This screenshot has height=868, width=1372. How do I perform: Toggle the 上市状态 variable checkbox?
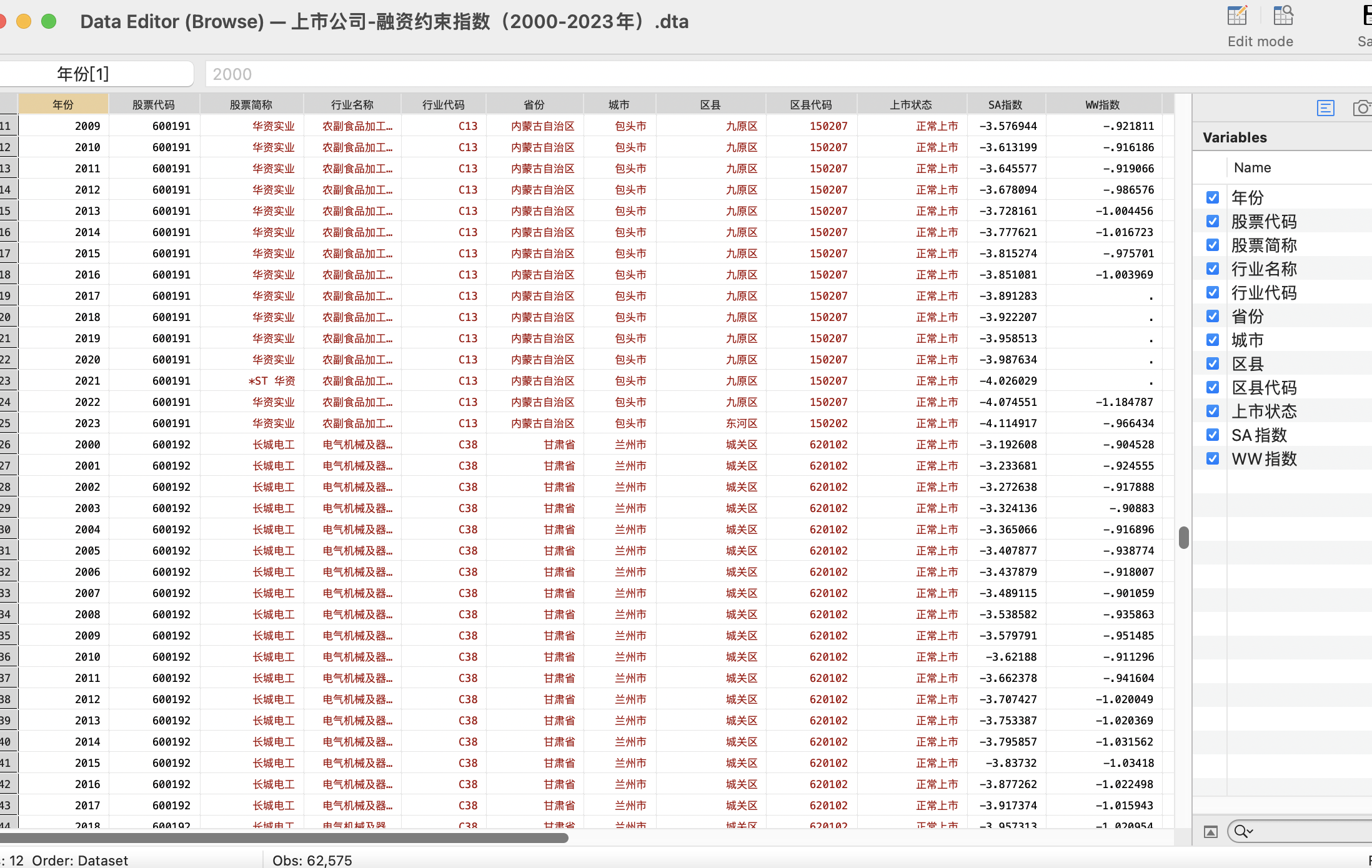click(1213, 412)
